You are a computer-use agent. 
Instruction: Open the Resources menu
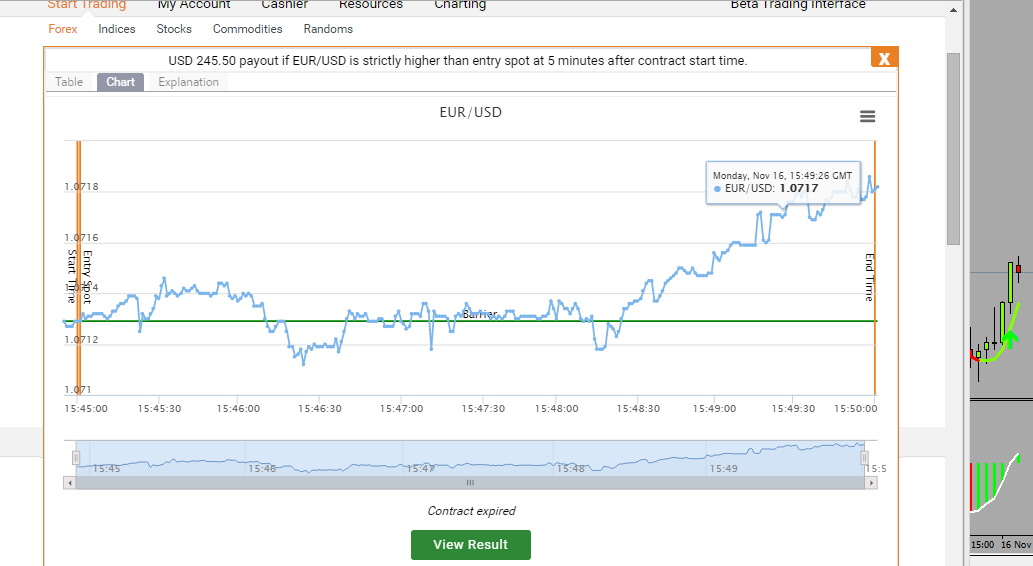371,5
